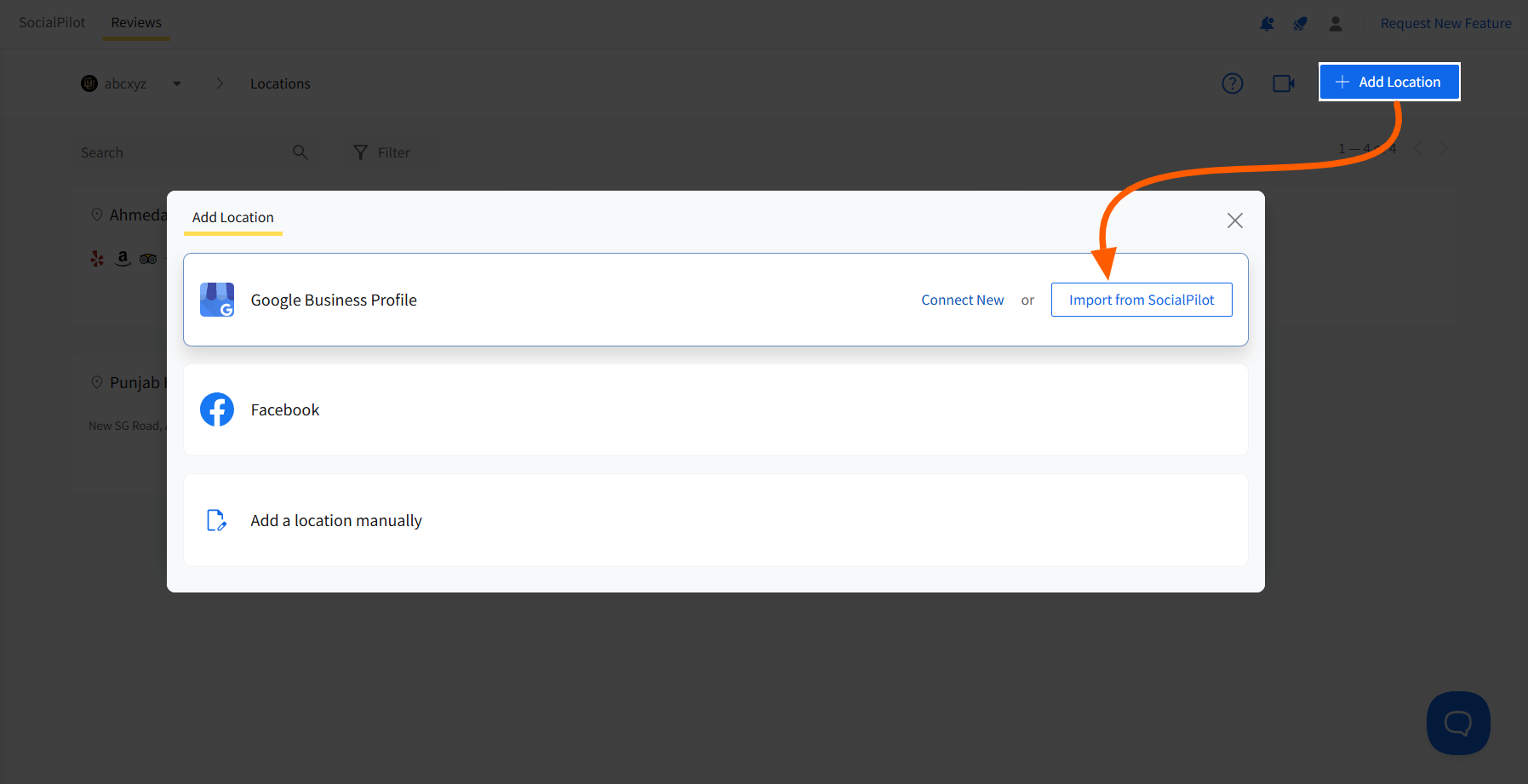Click the Add Location button
1528x784 pixels.
click(x=1389, y=82)
